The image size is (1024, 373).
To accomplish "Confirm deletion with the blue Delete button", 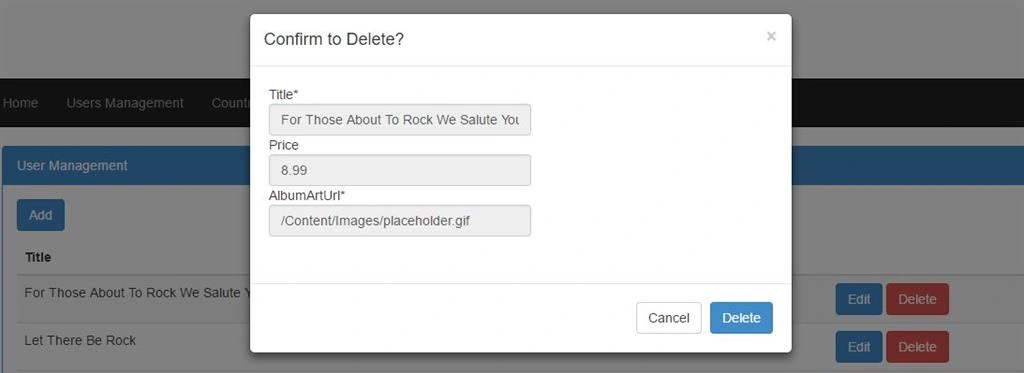I will (x=741, y=317).
